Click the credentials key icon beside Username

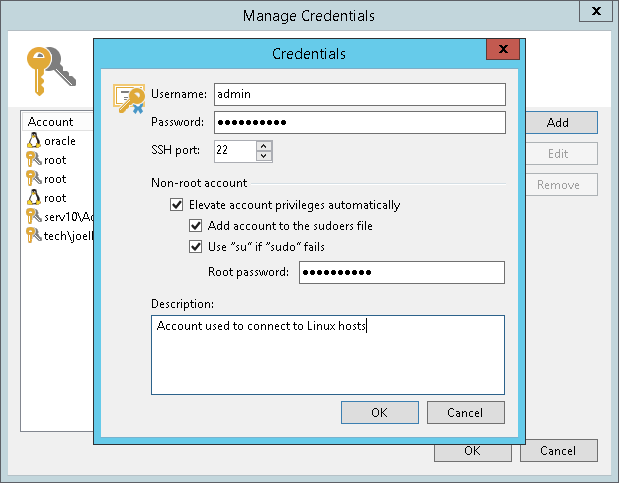130,97
